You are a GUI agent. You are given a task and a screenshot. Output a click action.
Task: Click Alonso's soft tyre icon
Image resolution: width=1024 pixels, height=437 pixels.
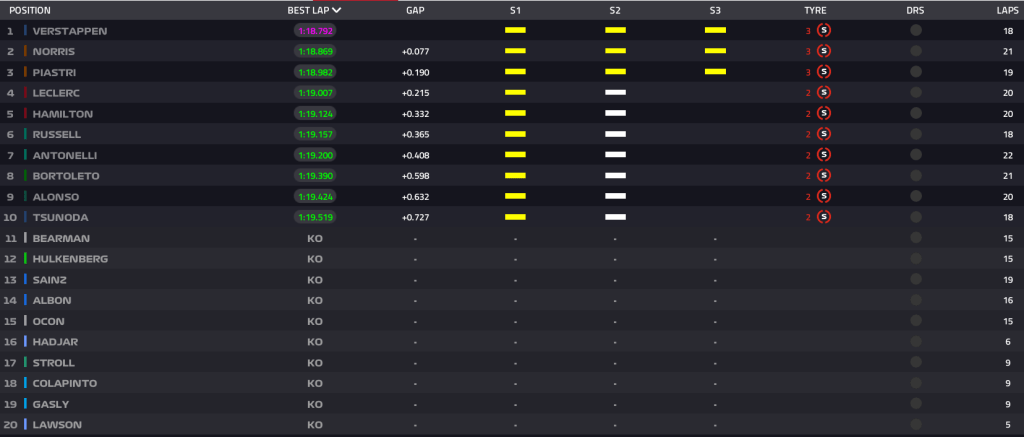click(824, 196)
